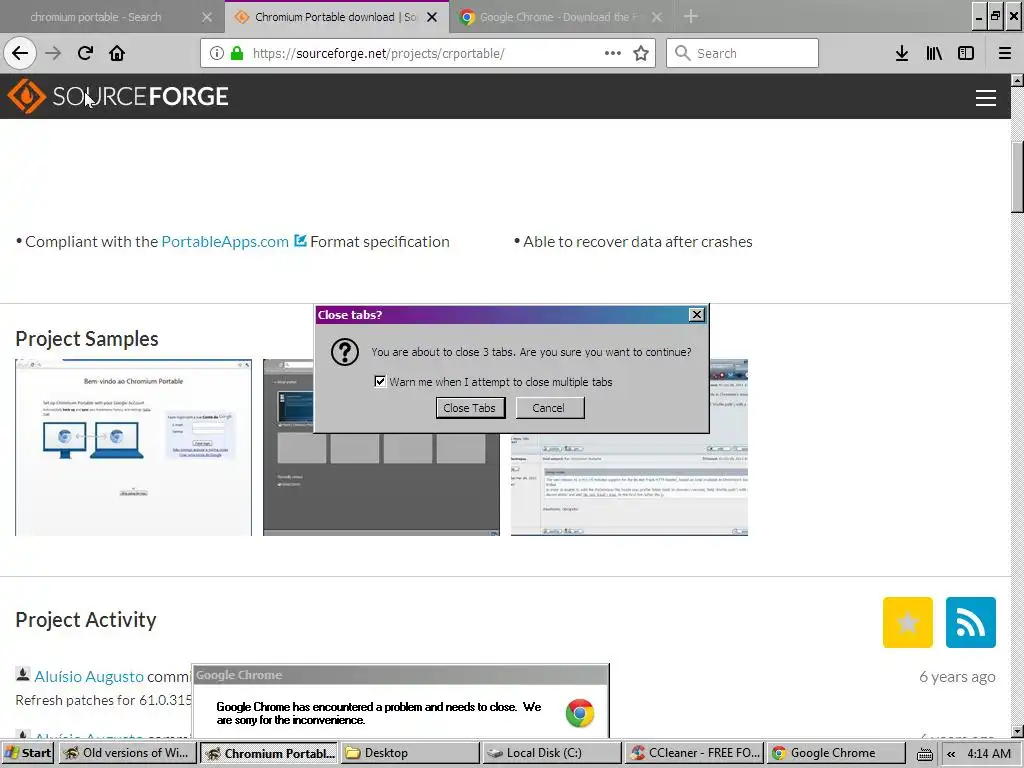Open the downloads arrow icon
The height and width of the screenshot is (768, 1024).
[x=902, y=54]
